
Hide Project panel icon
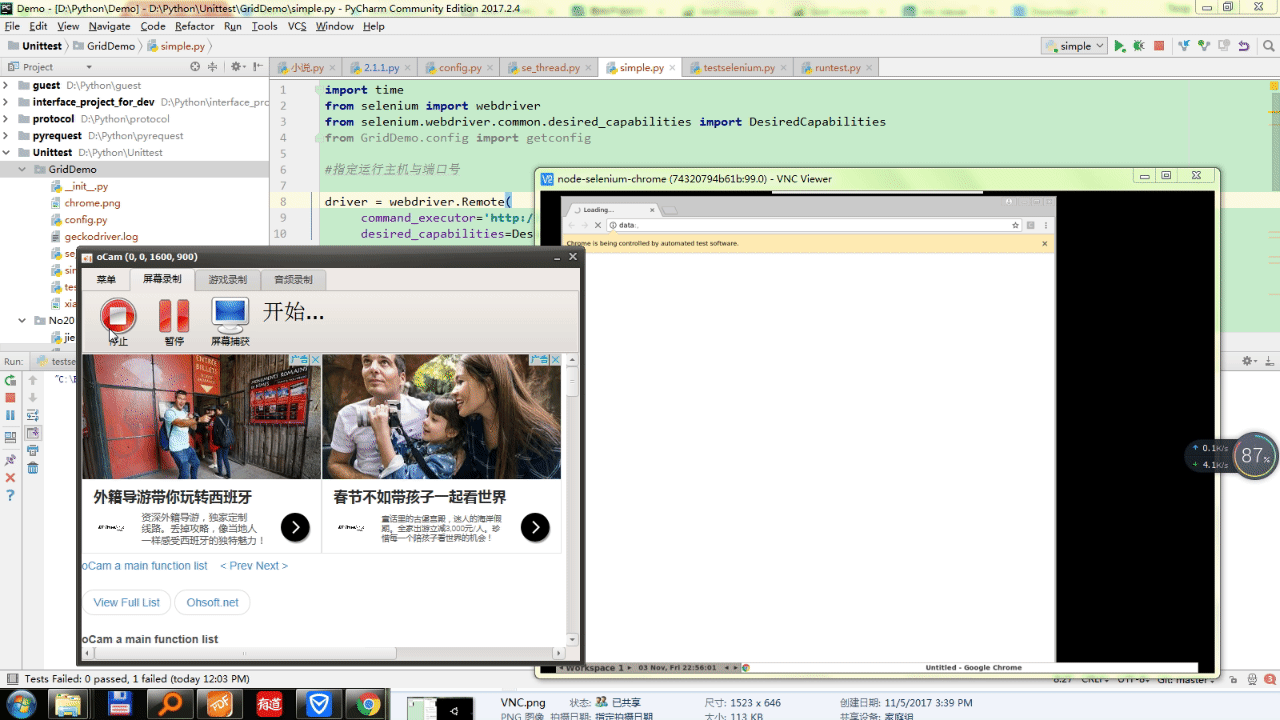pyautogui.click(x=256, y=67)
